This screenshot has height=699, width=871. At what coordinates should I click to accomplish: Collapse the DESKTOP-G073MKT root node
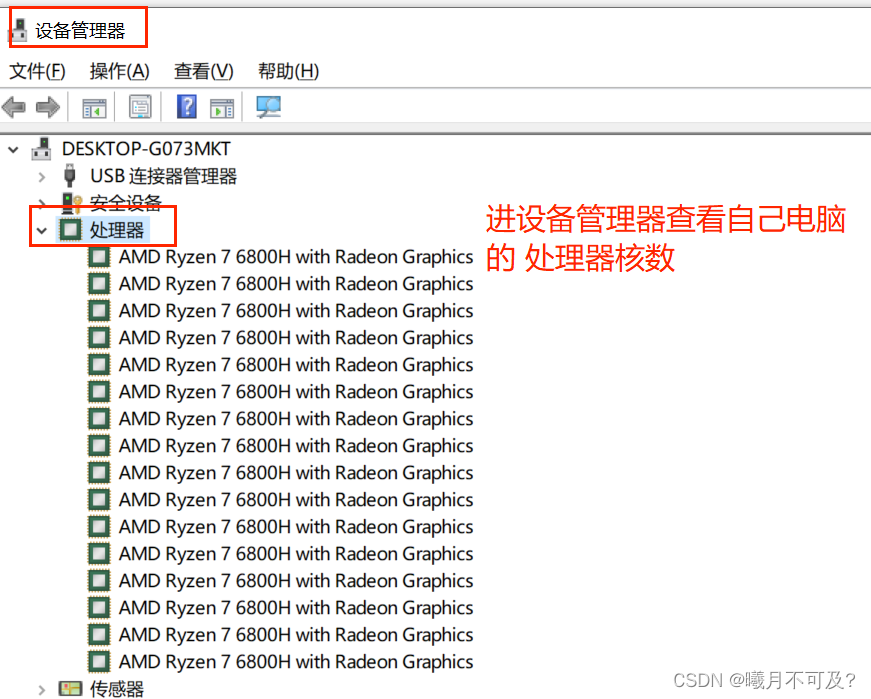tap(14, 149)
